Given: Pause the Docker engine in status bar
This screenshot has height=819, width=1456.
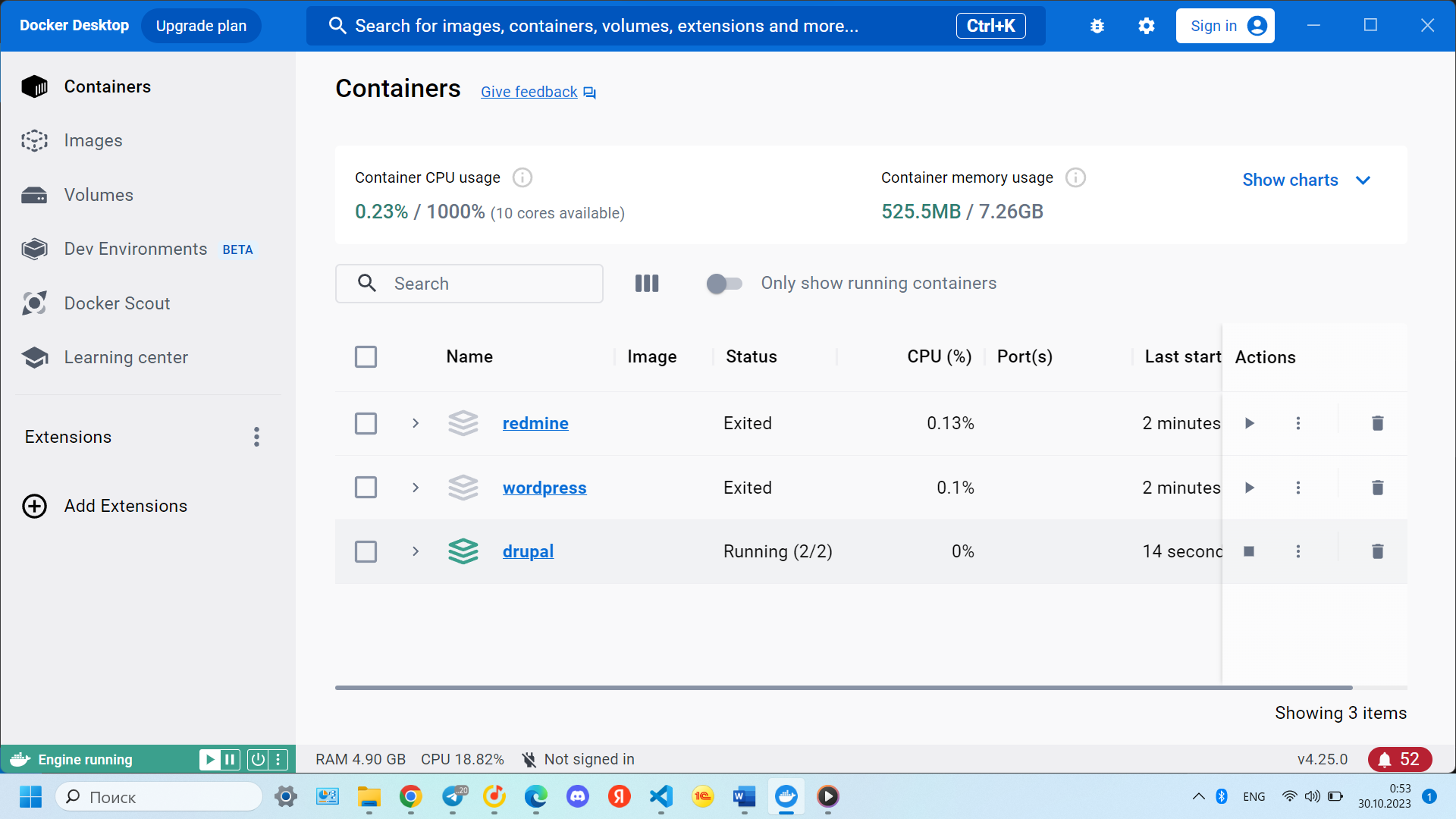Looking at the screenshot, I should (x=230, y=759).
